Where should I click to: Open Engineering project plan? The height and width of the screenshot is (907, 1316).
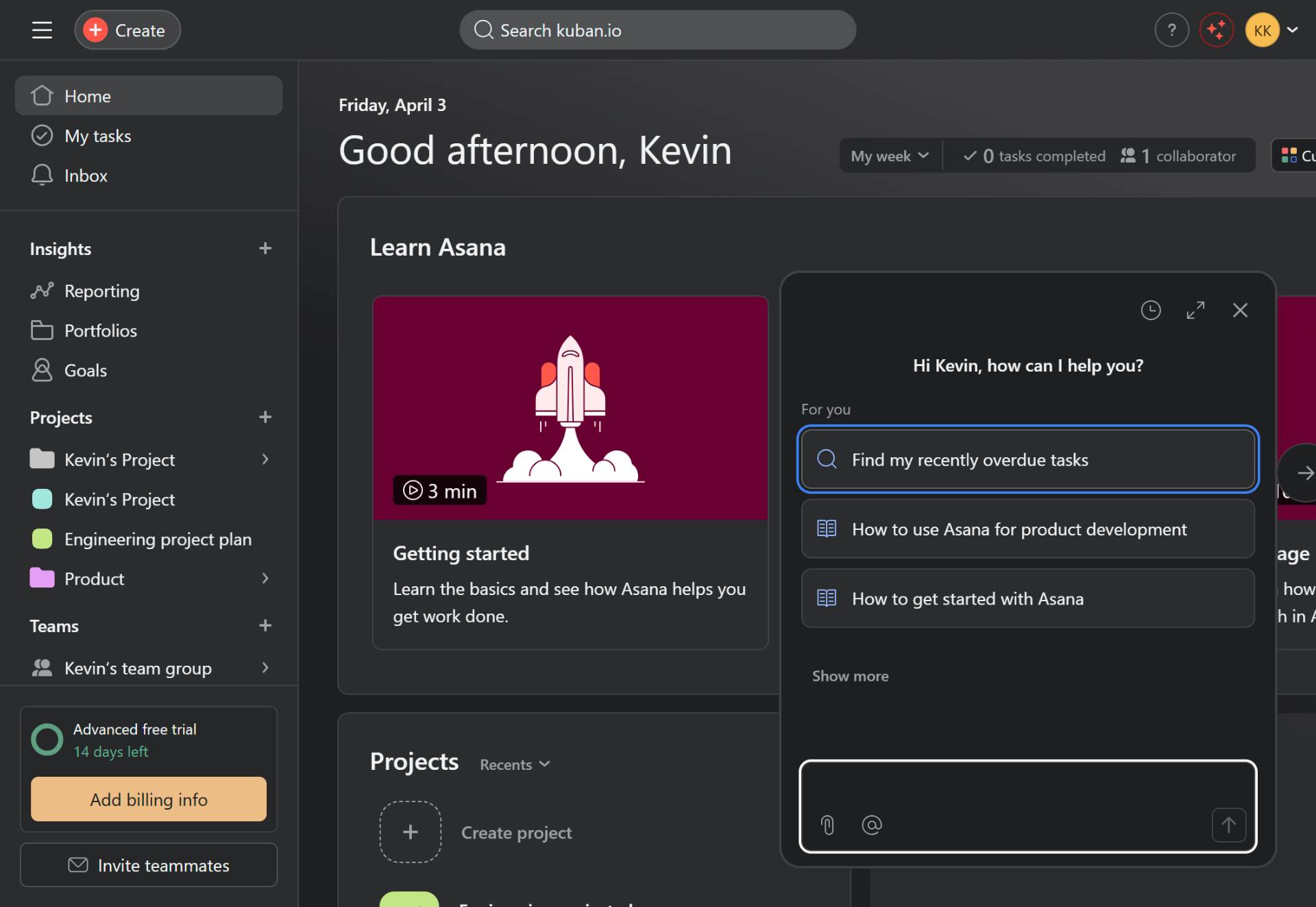coord(149,540)
